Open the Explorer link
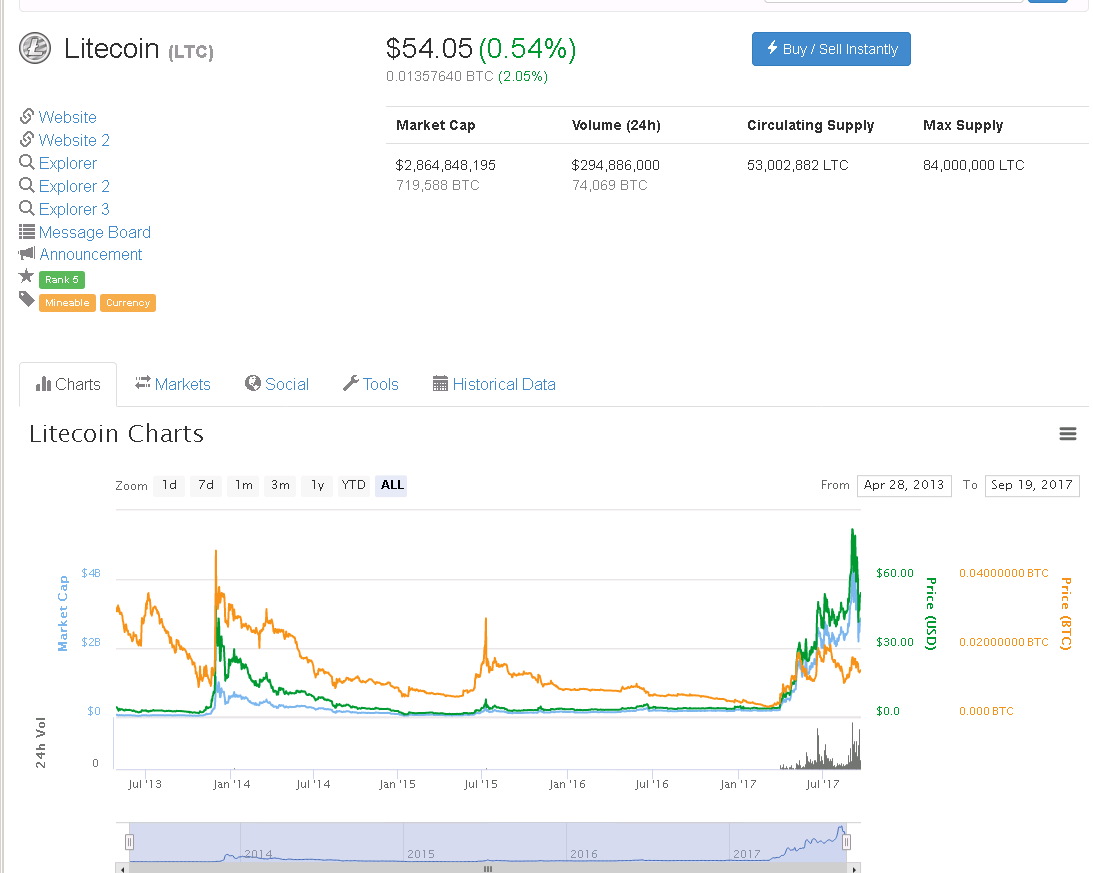1093x873 pixels. (x=68, y=163)
